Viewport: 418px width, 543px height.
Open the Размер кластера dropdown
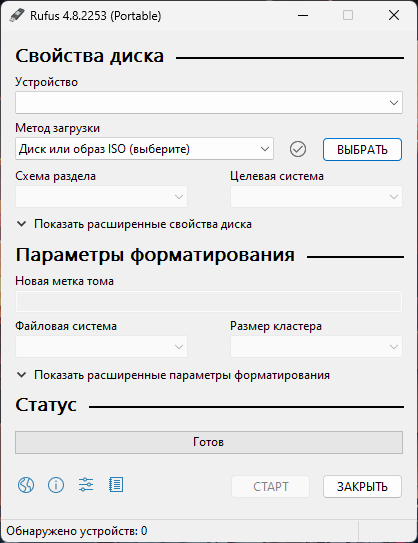[x=316, y=347]
